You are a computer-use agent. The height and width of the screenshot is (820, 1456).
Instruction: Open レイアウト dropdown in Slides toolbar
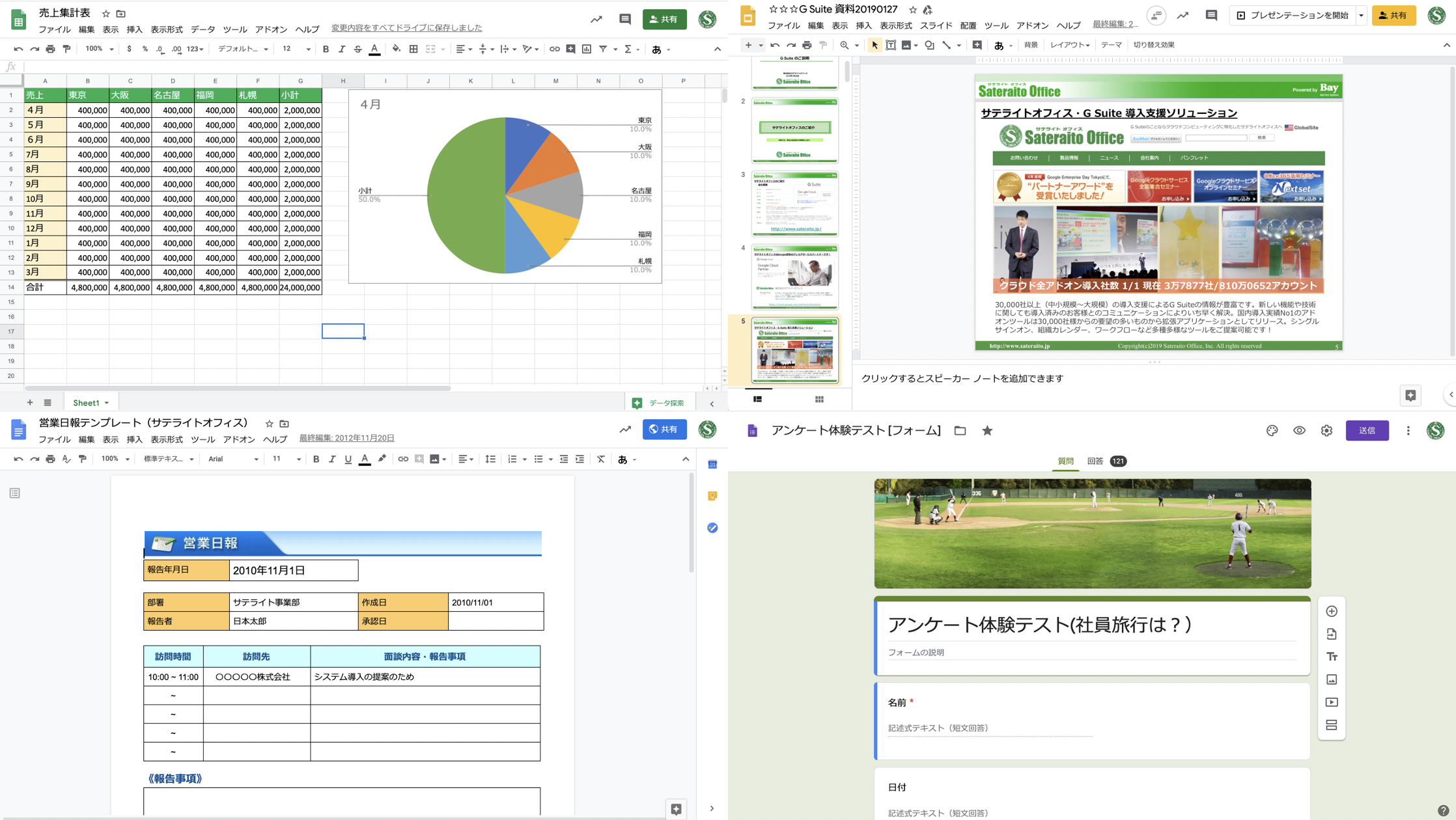[x=1070, y=45]
